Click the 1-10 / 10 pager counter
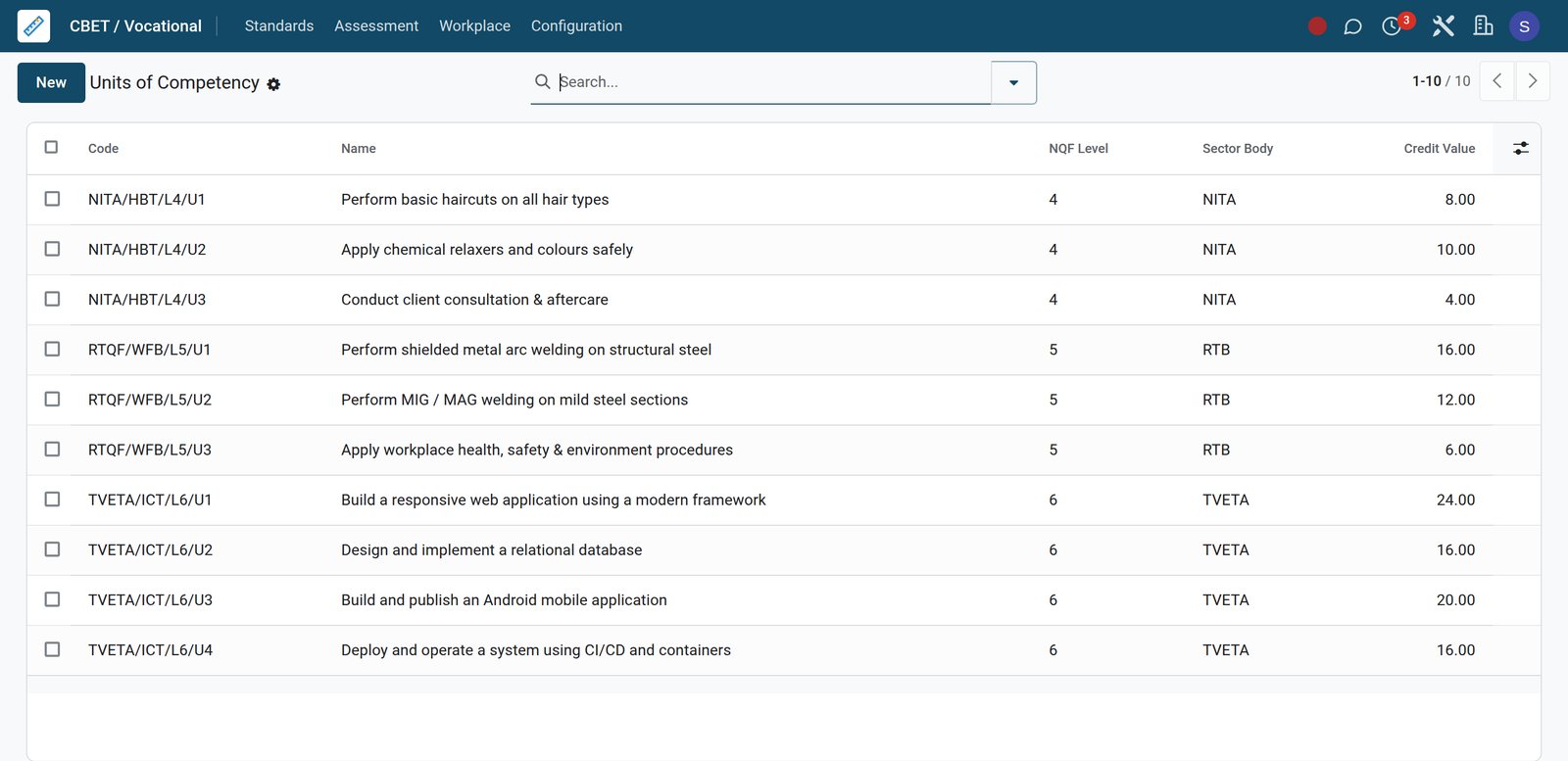This screenshot has width=1568, height=761. [1441, 81]
